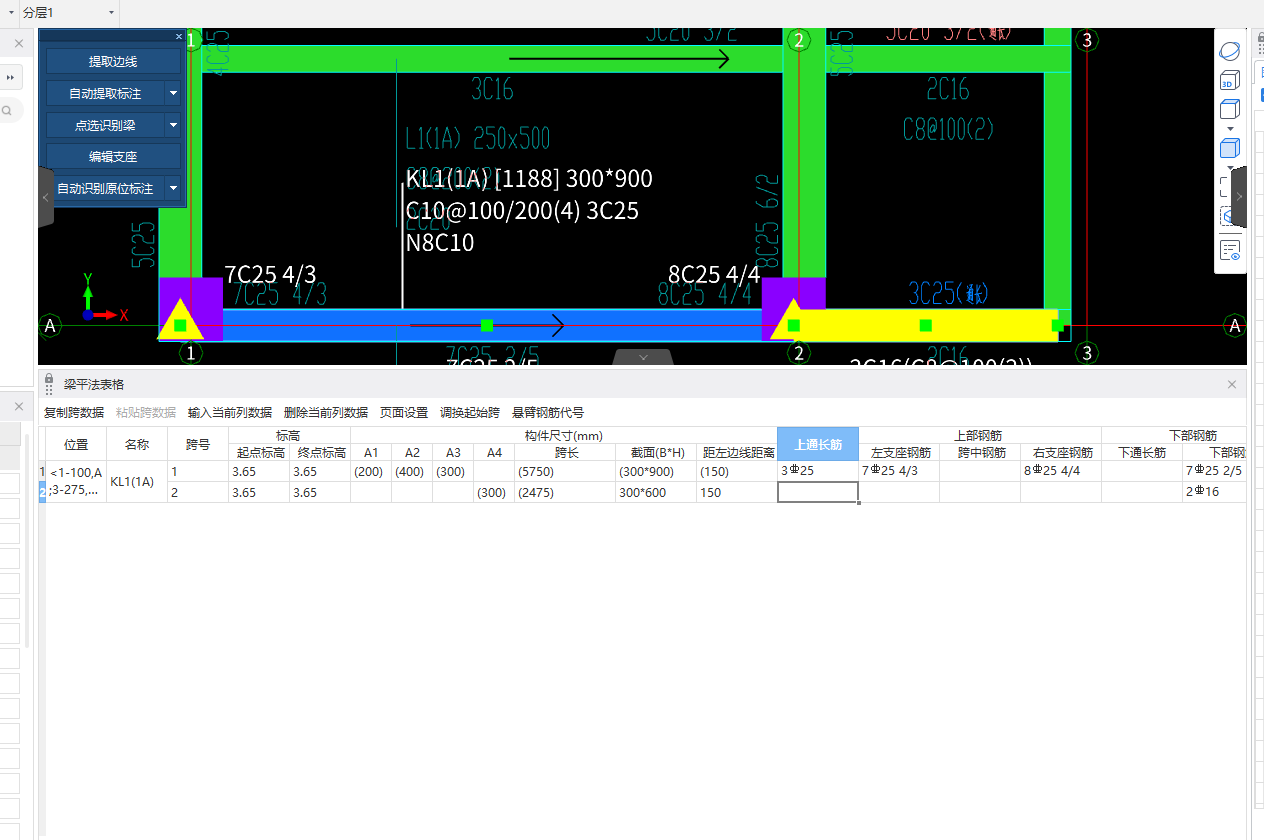Click the A1 cell (200)

[371, 471]
